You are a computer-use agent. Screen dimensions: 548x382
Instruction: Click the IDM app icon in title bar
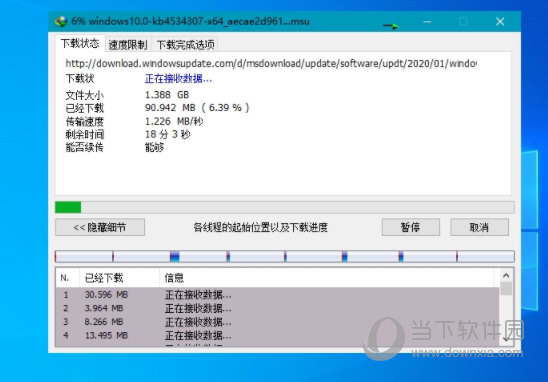click(61, 22)
